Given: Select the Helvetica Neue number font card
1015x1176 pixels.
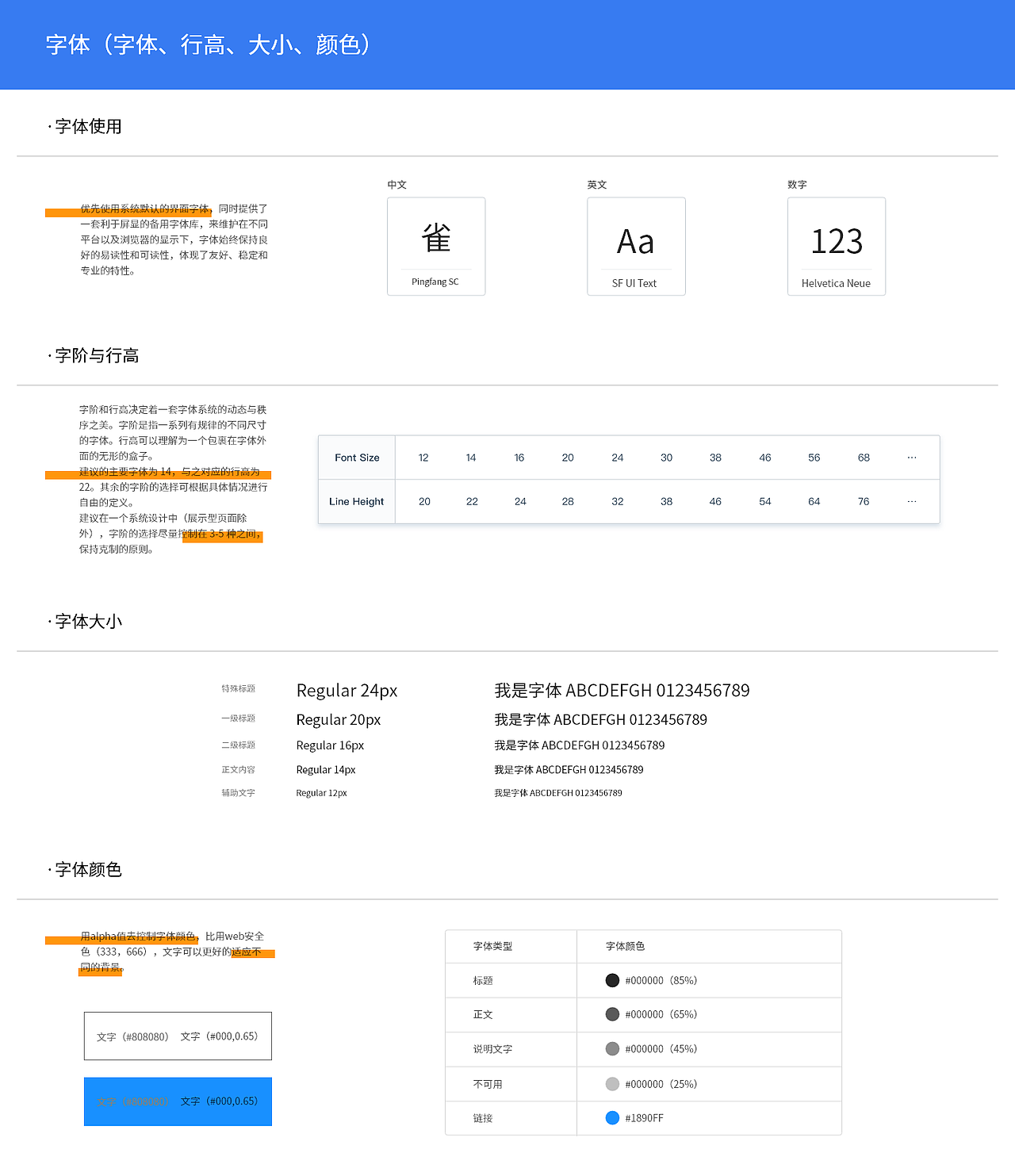Looking at the screenshot, I should (x=836, y=246).
